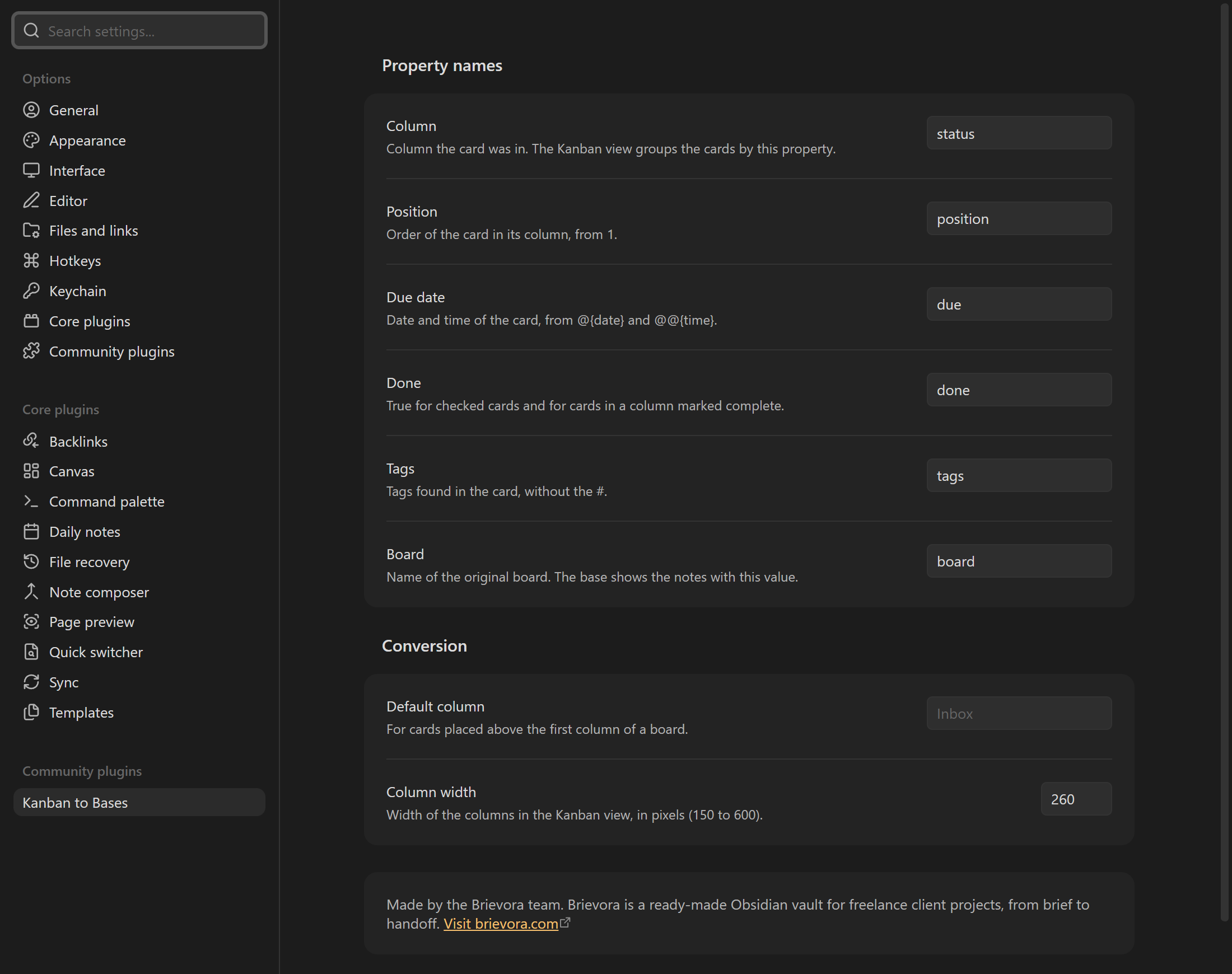Focus the Default column Inbox field
Viewport: 1232px width, 974px height.
1019,713
